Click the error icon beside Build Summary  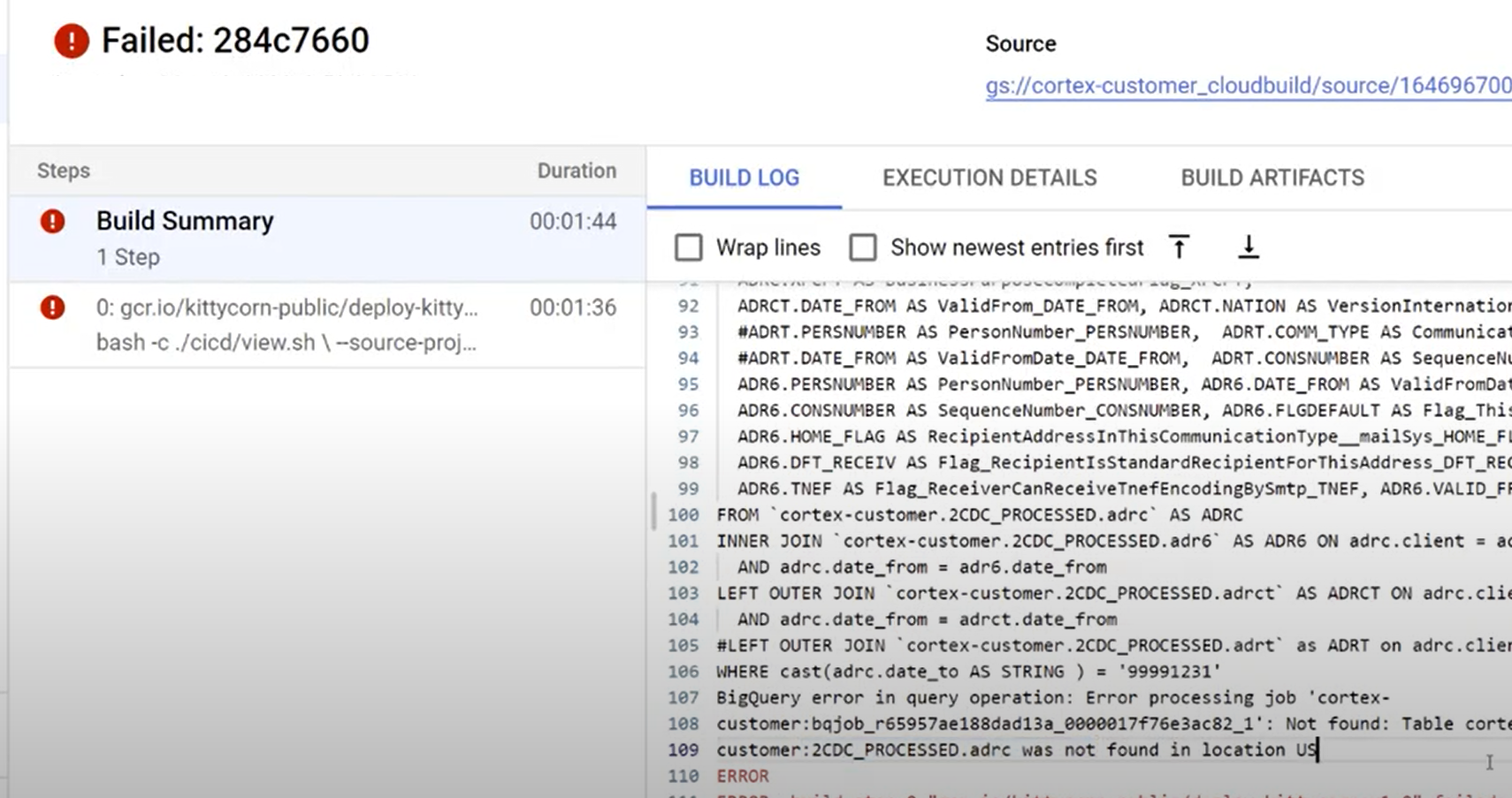[x=52, y=221]
